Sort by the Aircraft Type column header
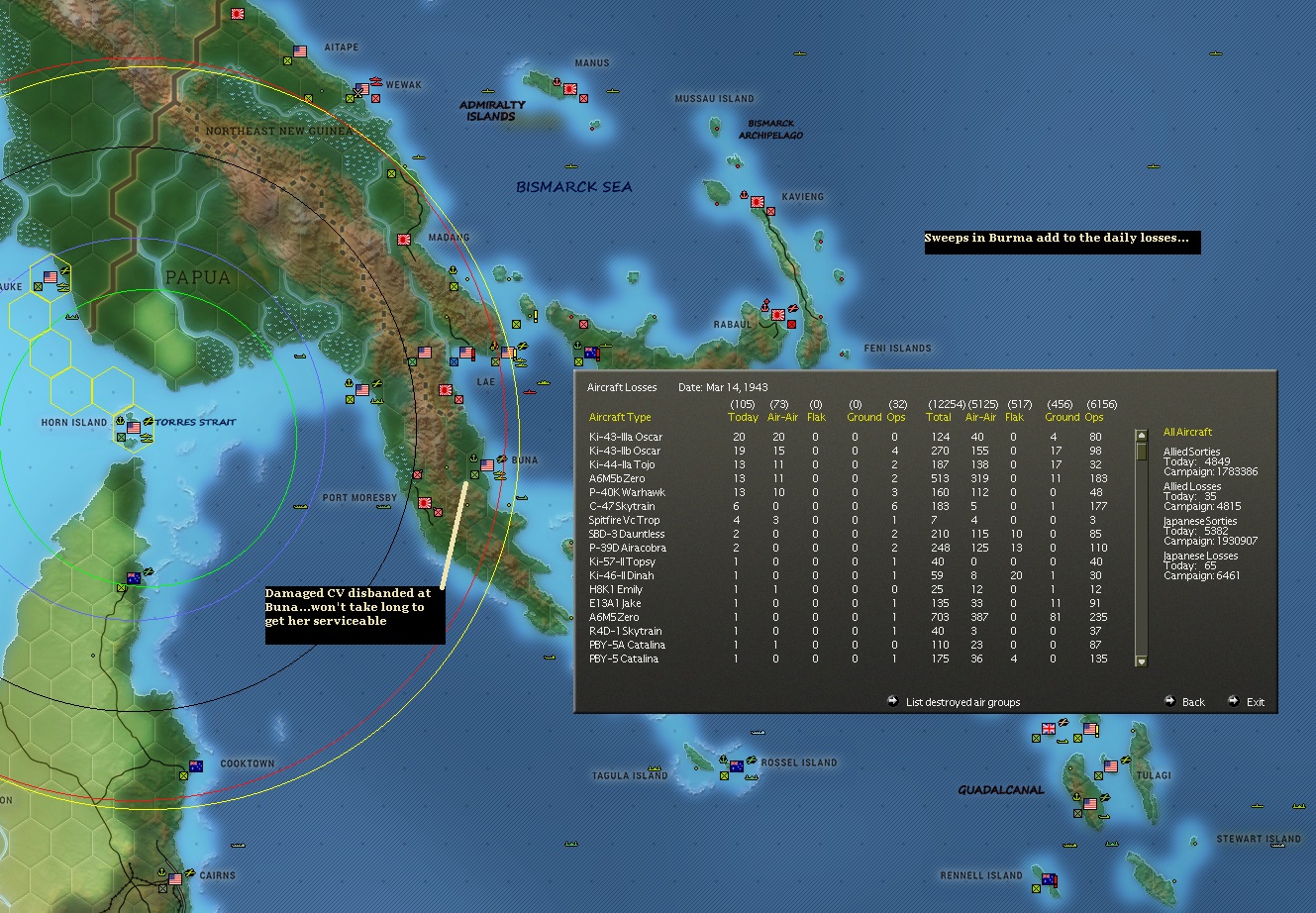 tap(620, 417)
